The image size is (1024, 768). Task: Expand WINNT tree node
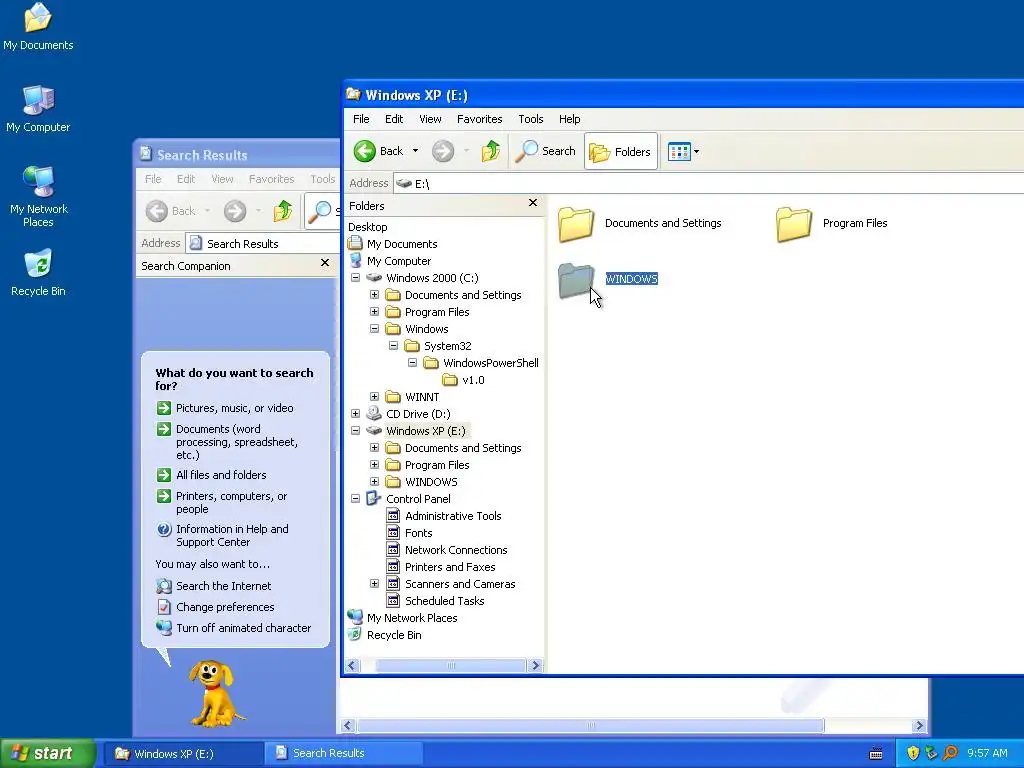[374, 396]
